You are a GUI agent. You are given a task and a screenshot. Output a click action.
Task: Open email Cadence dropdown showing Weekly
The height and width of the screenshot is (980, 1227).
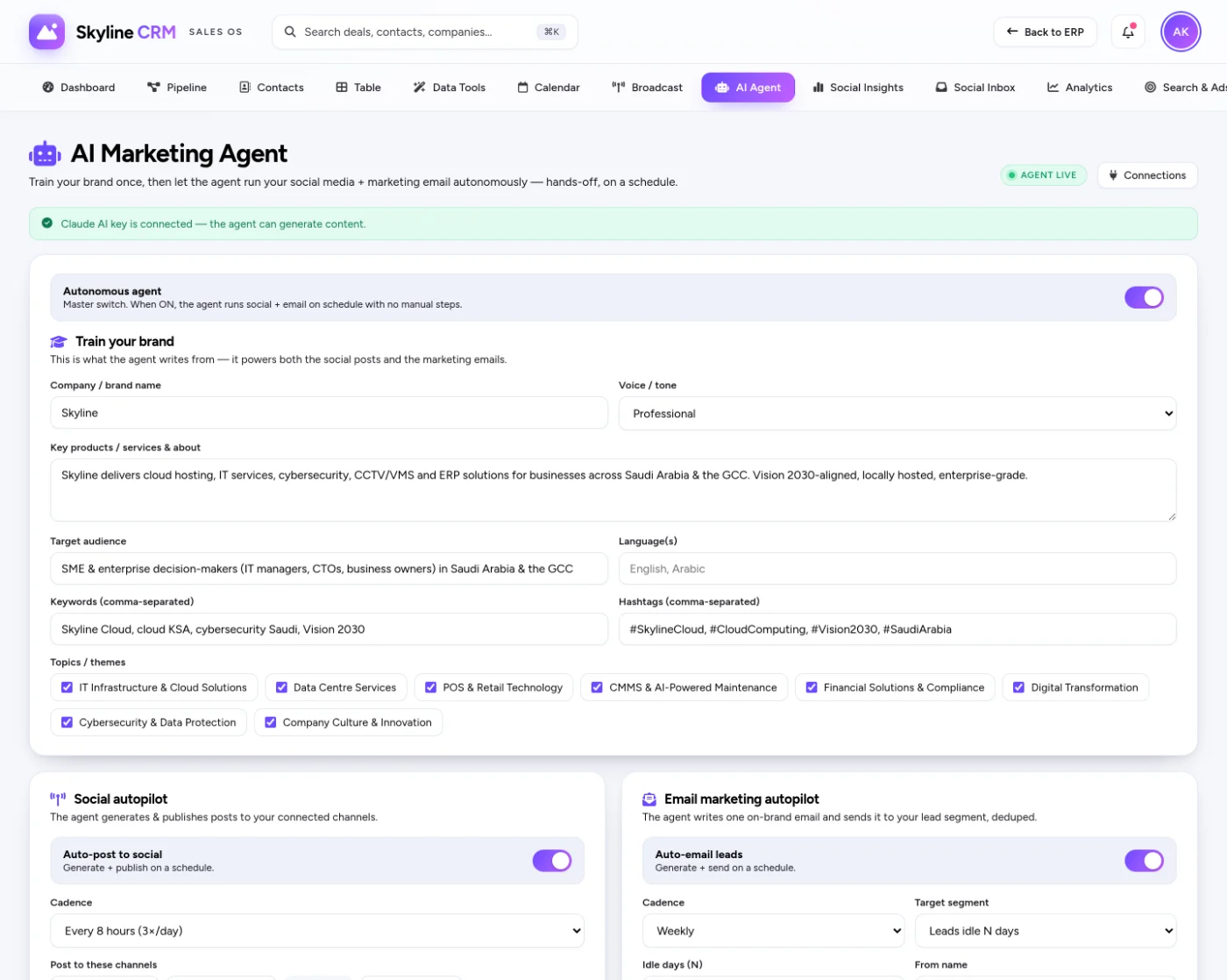point(773,931)
